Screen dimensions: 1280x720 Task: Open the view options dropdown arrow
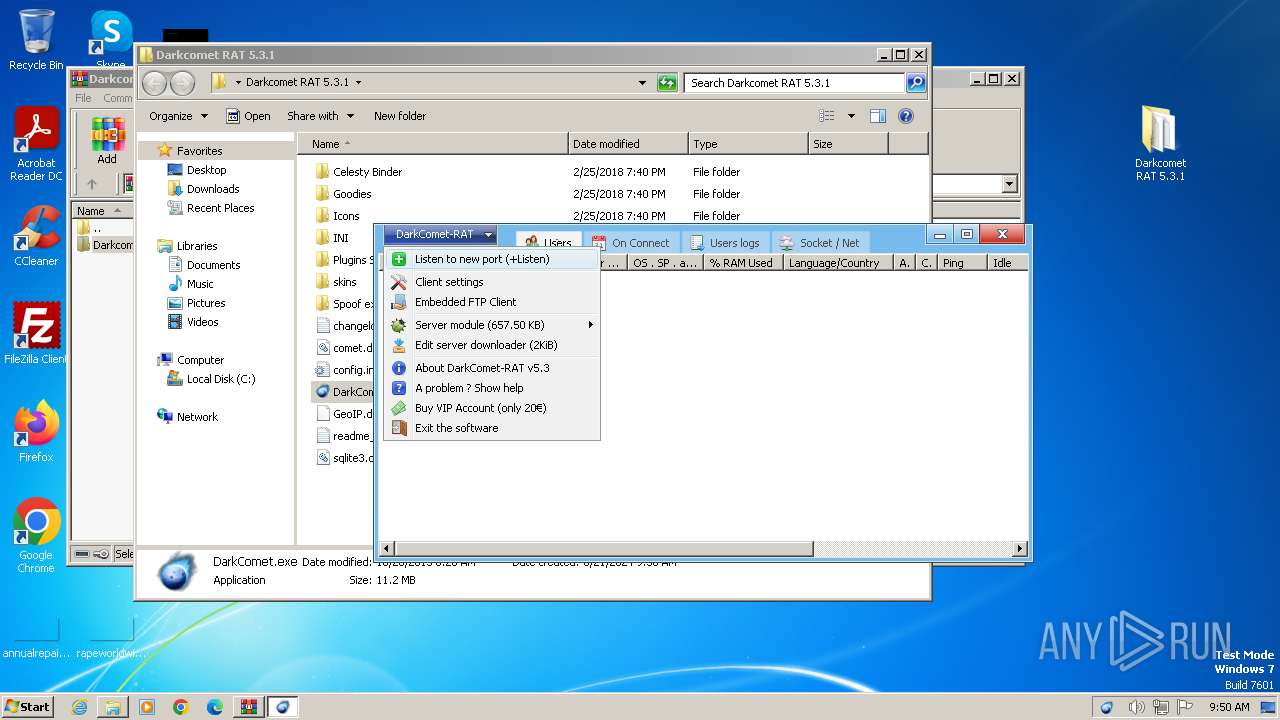pyautogui.click(x=851, y=116)
